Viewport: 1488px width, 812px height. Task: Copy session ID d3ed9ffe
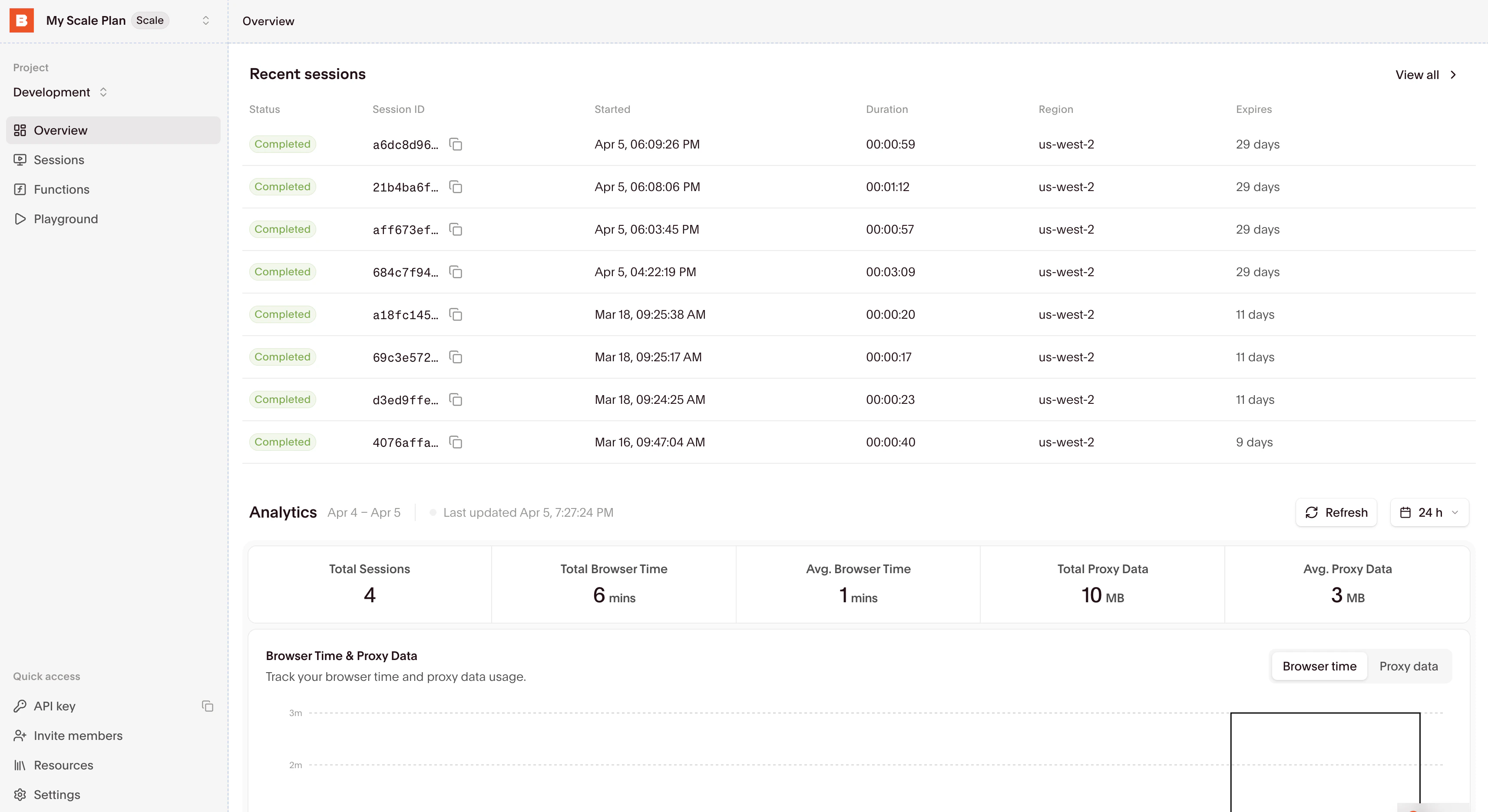click(456, 399)
